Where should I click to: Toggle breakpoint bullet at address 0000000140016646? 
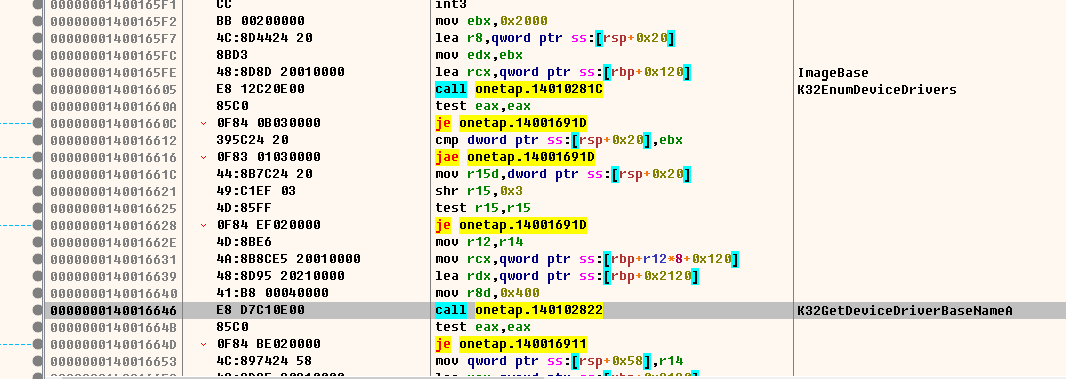point(37,310)
